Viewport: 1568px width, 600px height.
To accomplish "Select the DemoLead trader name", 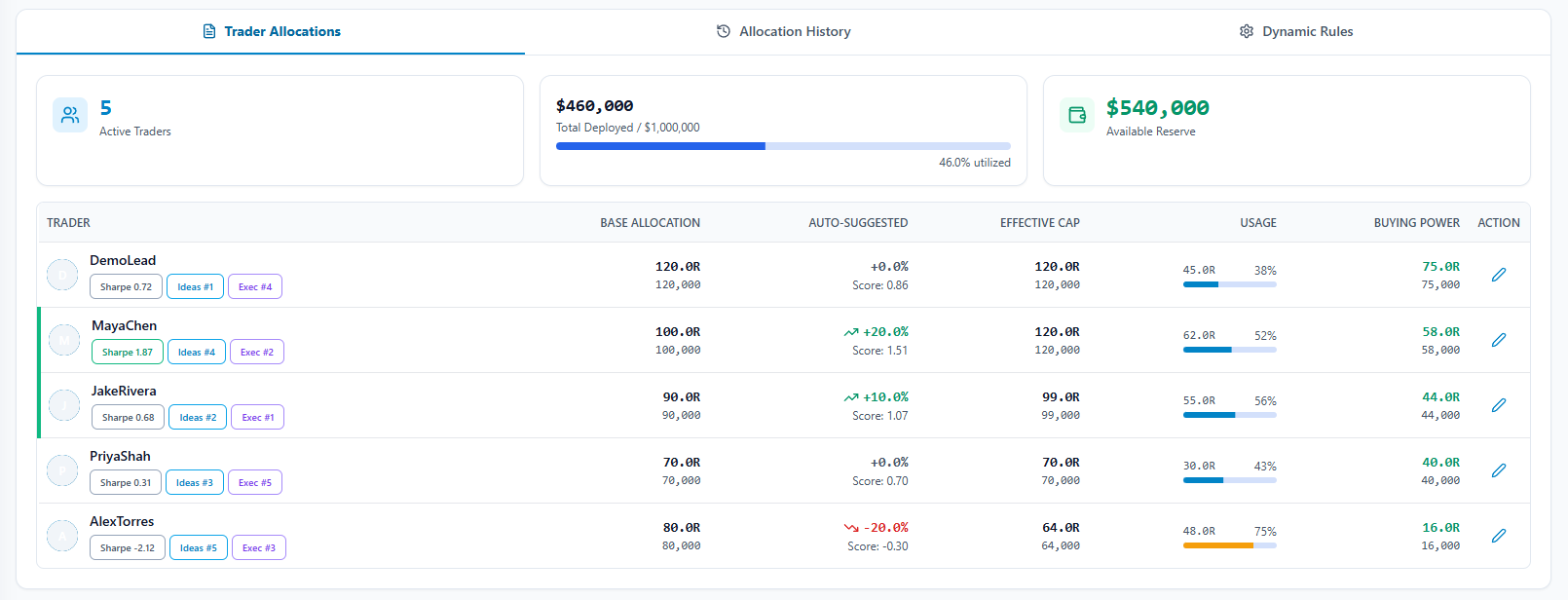I will point(123,260).
